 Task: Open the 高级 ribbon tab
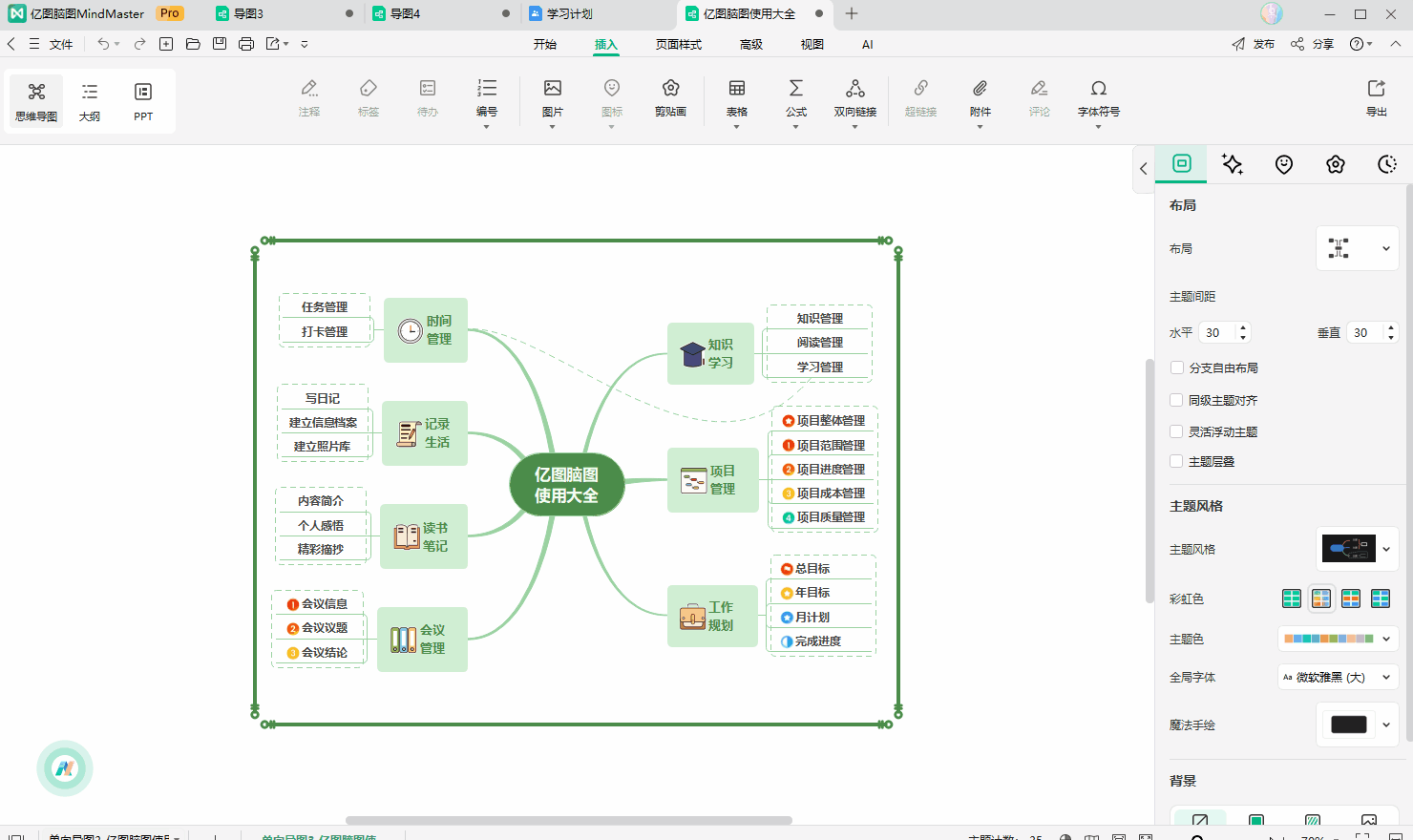tap(751, 44)
